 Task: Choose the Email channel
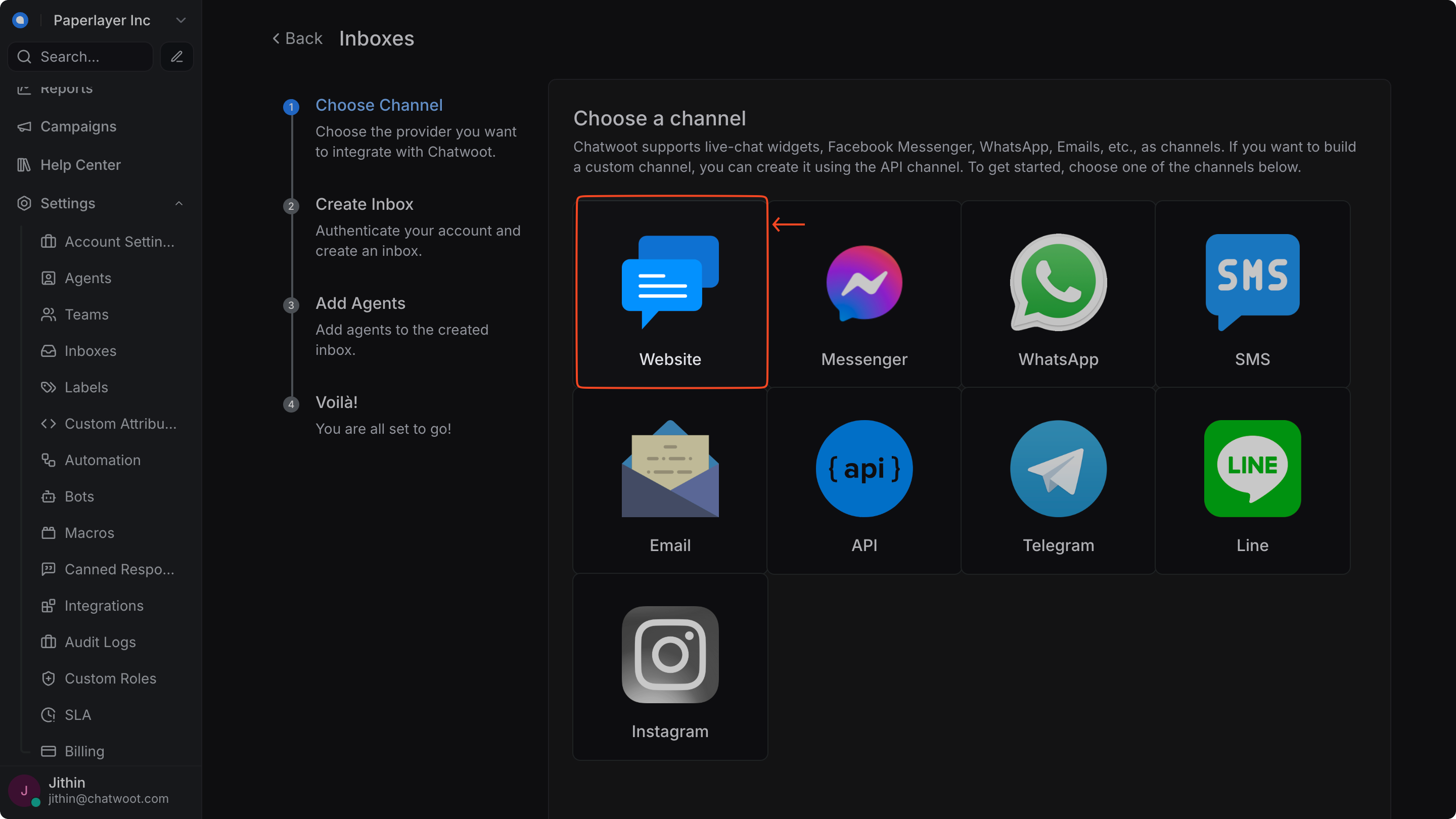tap(670, 480)
